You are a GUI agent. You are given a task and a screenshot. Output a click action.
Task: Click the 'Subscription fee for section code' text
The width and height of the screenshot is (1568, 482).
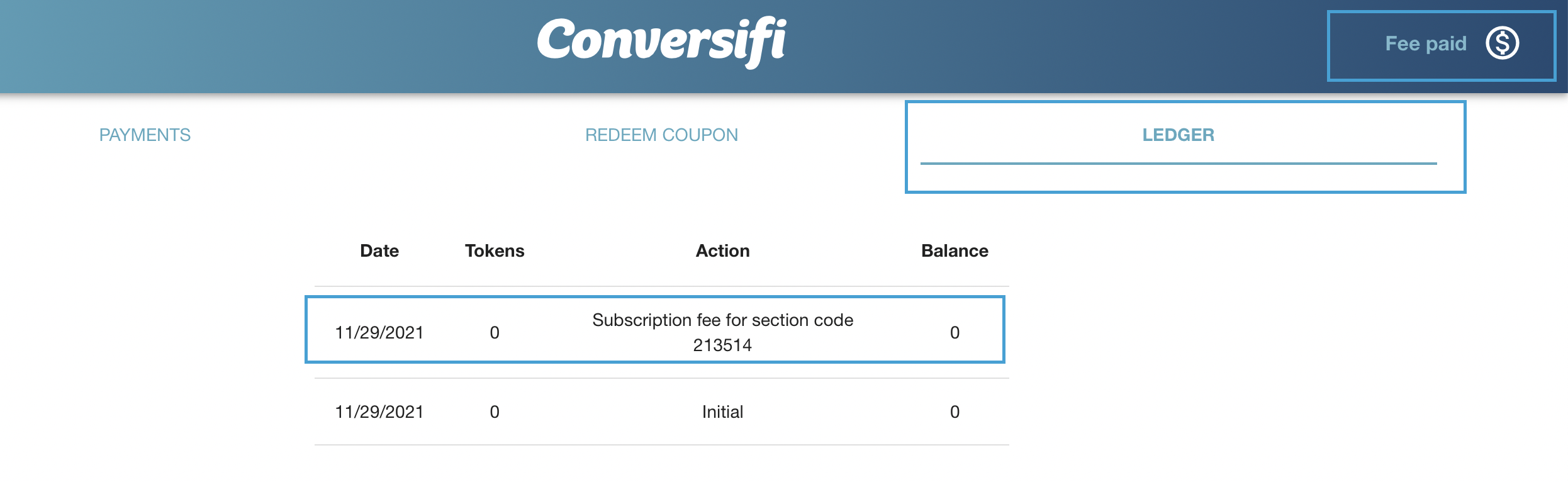[x=722, y=320]
